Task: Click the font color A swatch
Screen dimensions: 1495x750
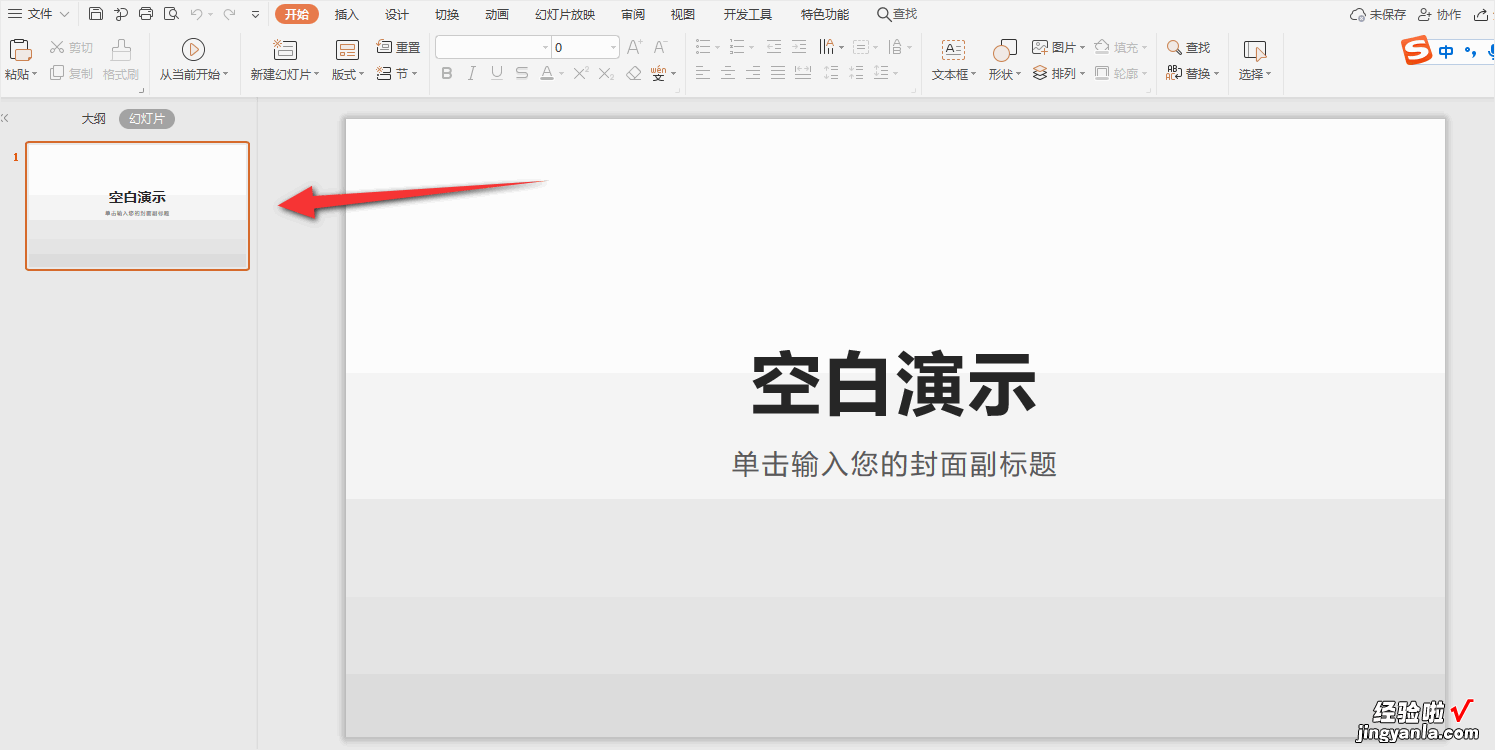Action: 547,73
